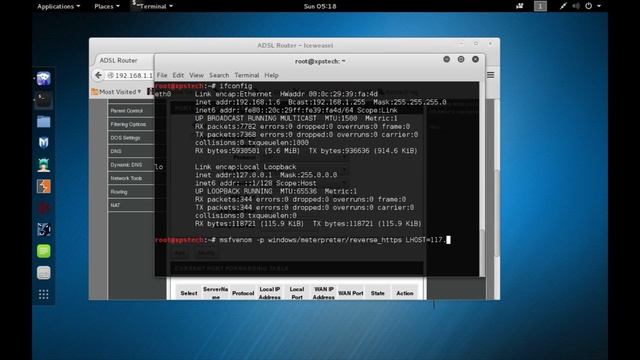Open the Places menu
Image resolution: width=640 pixels, height=360 pixels.
(107, 6)
